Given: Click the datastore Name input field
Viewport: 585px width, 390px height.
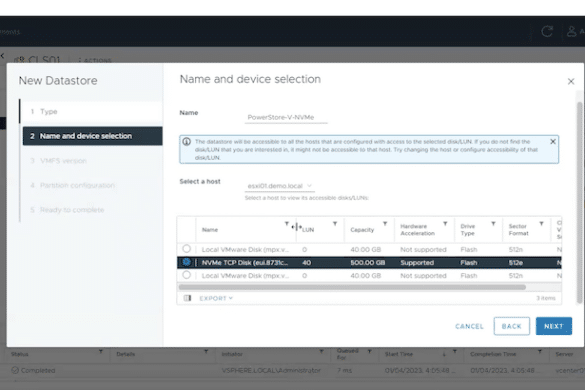Looking at the screenshot, I should (x=286, y=117).
